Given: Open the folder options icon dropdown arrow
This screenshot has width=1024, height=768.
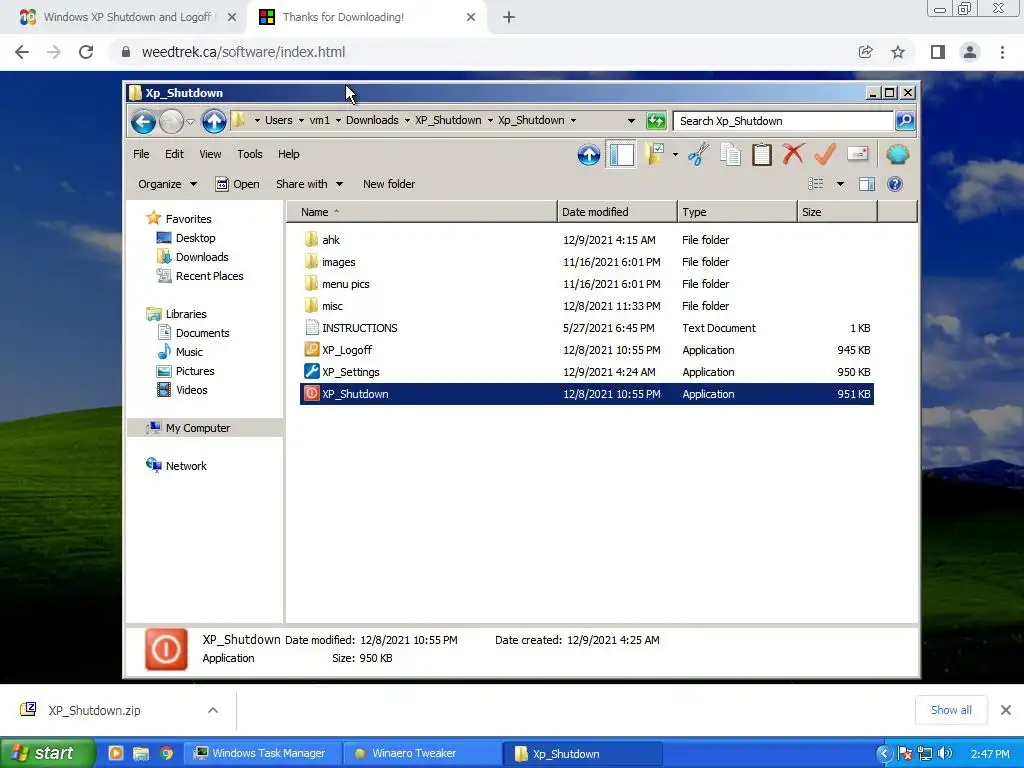Looking at the screenshot, I should 675,155.
